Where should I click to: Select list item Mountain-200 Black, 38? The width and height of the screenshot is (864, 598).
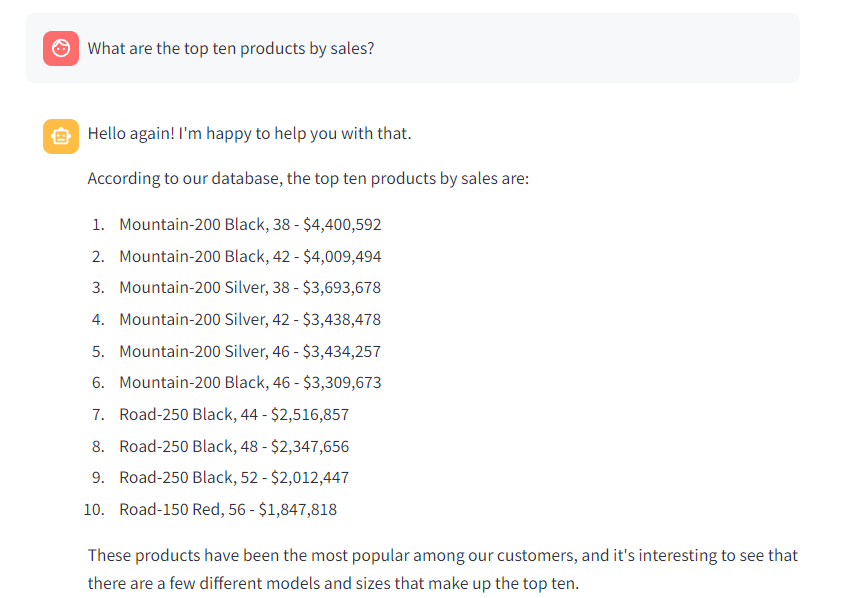pyautogui.click(x=250, y=224)
